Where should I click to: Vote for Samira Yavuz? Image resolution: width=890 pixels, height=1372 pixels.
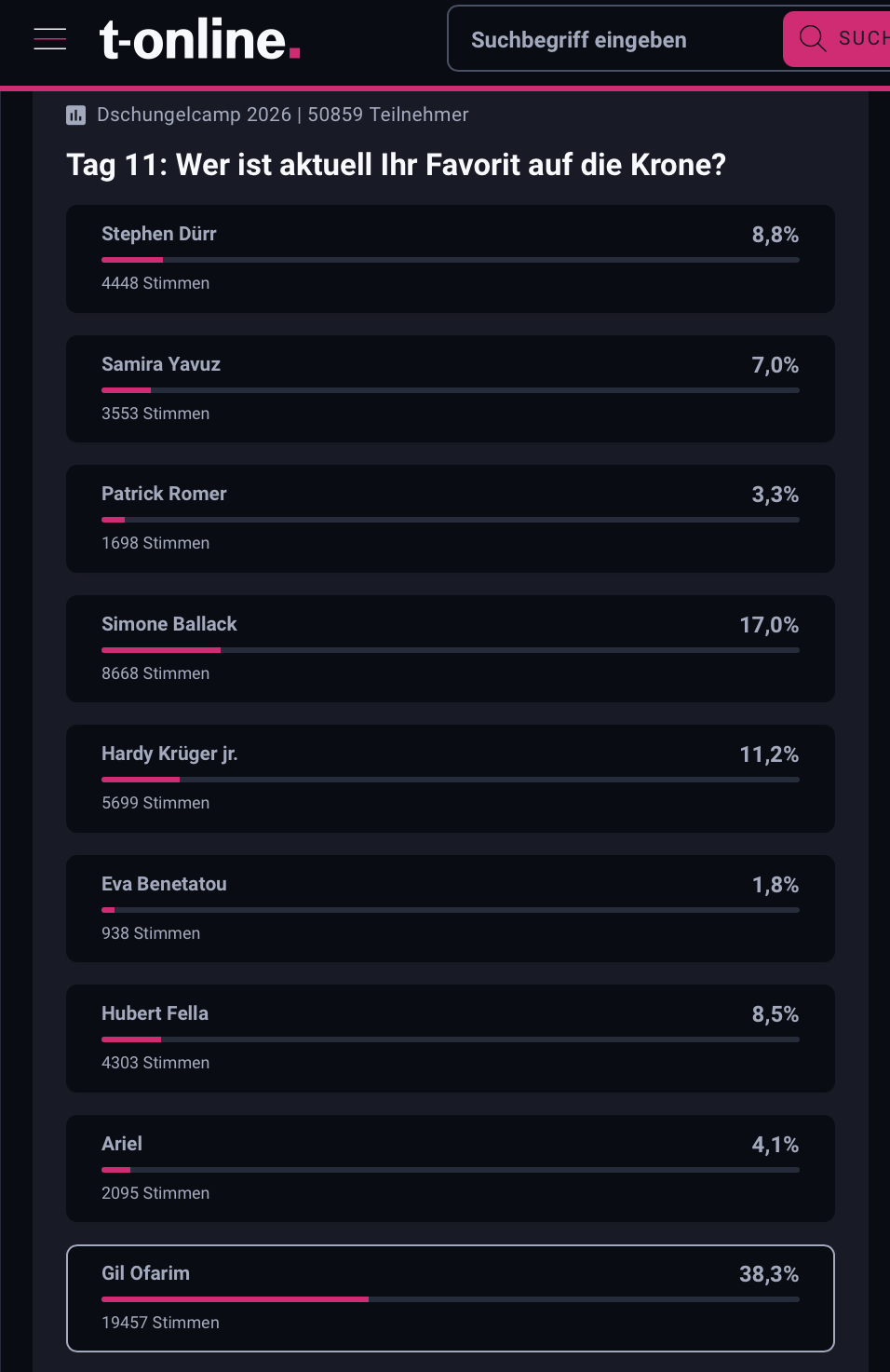[x=450, y=389]
